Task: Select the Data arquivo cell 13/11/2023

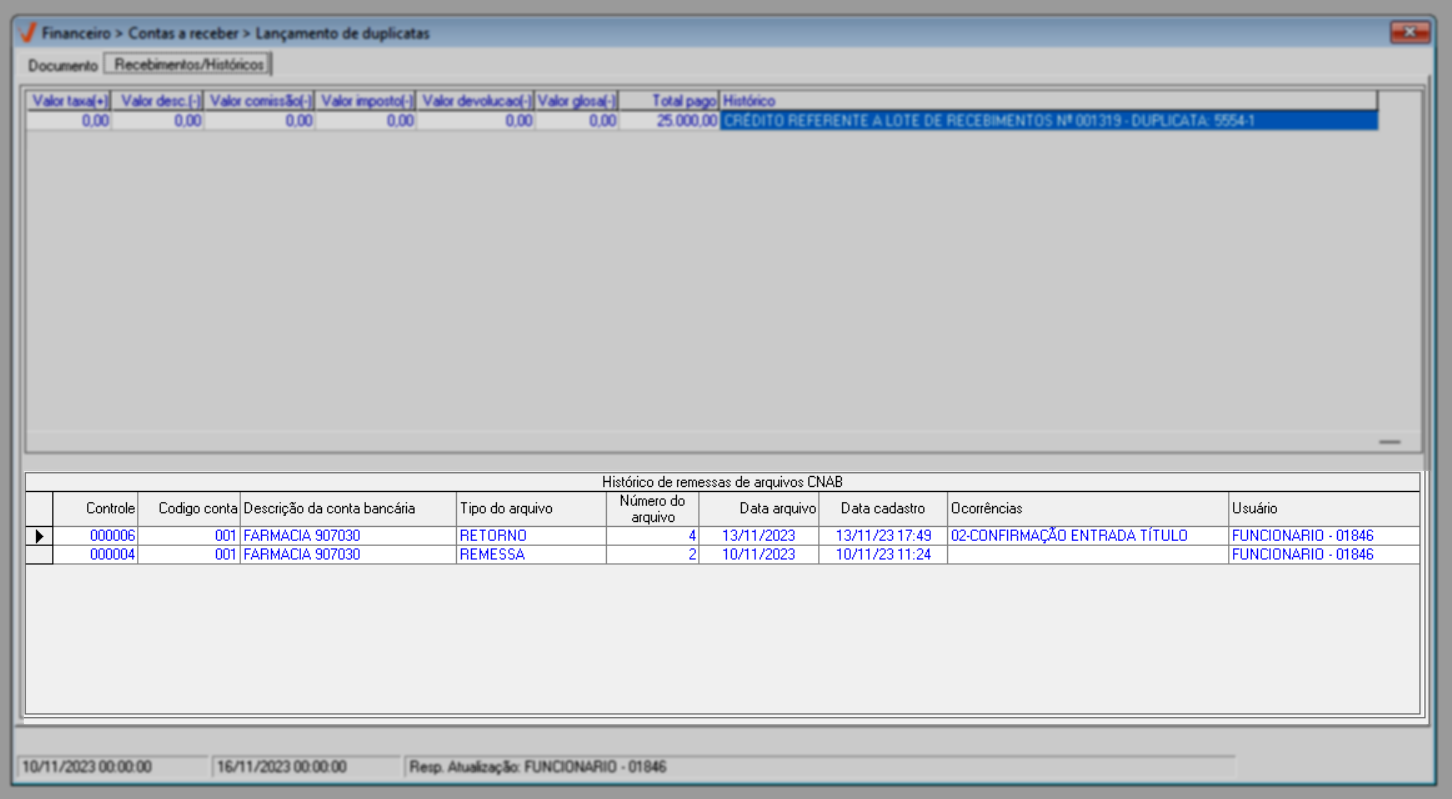Action: pos(758,536)
